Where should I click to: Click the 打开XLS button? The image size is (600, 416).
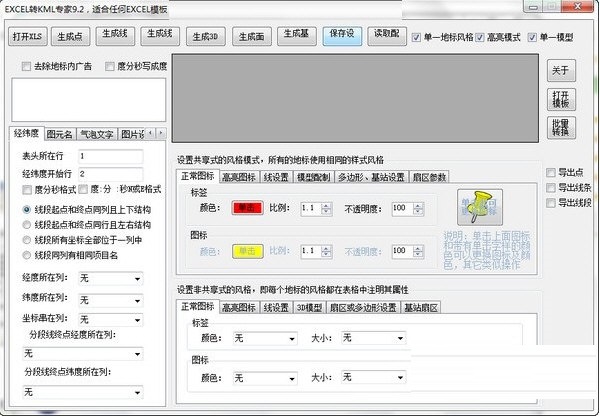(28, 37)
